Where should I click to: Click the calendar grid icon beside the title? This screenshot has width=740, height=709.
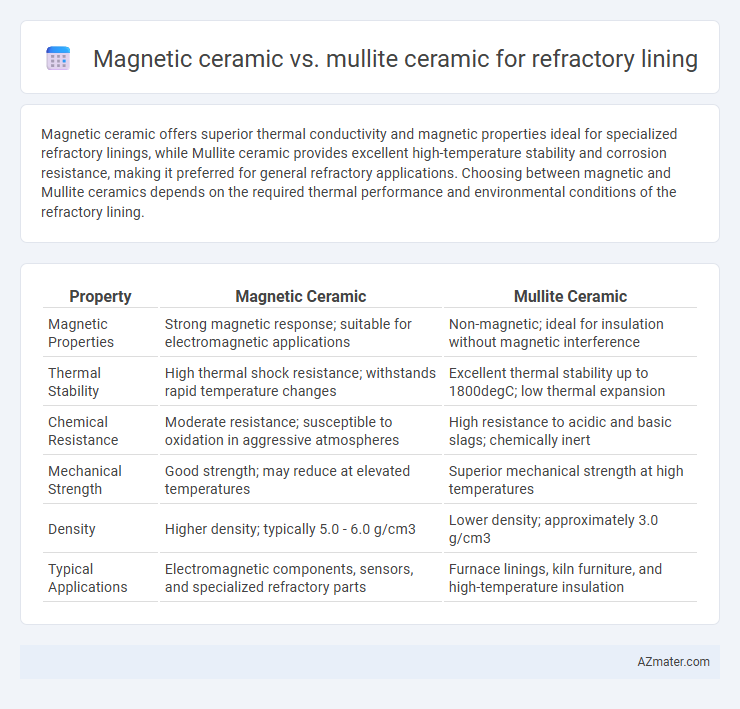pyautogui.click(x=58, y=59)
